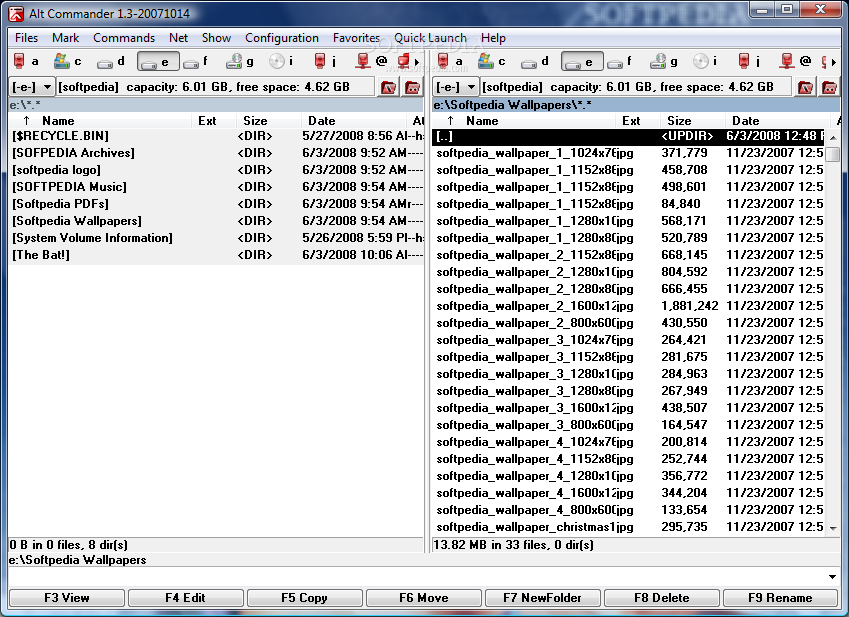Image resolution: width=849 pixels, height=617 pixels.
Task: Open the Net menu
Action: point(178,38)
